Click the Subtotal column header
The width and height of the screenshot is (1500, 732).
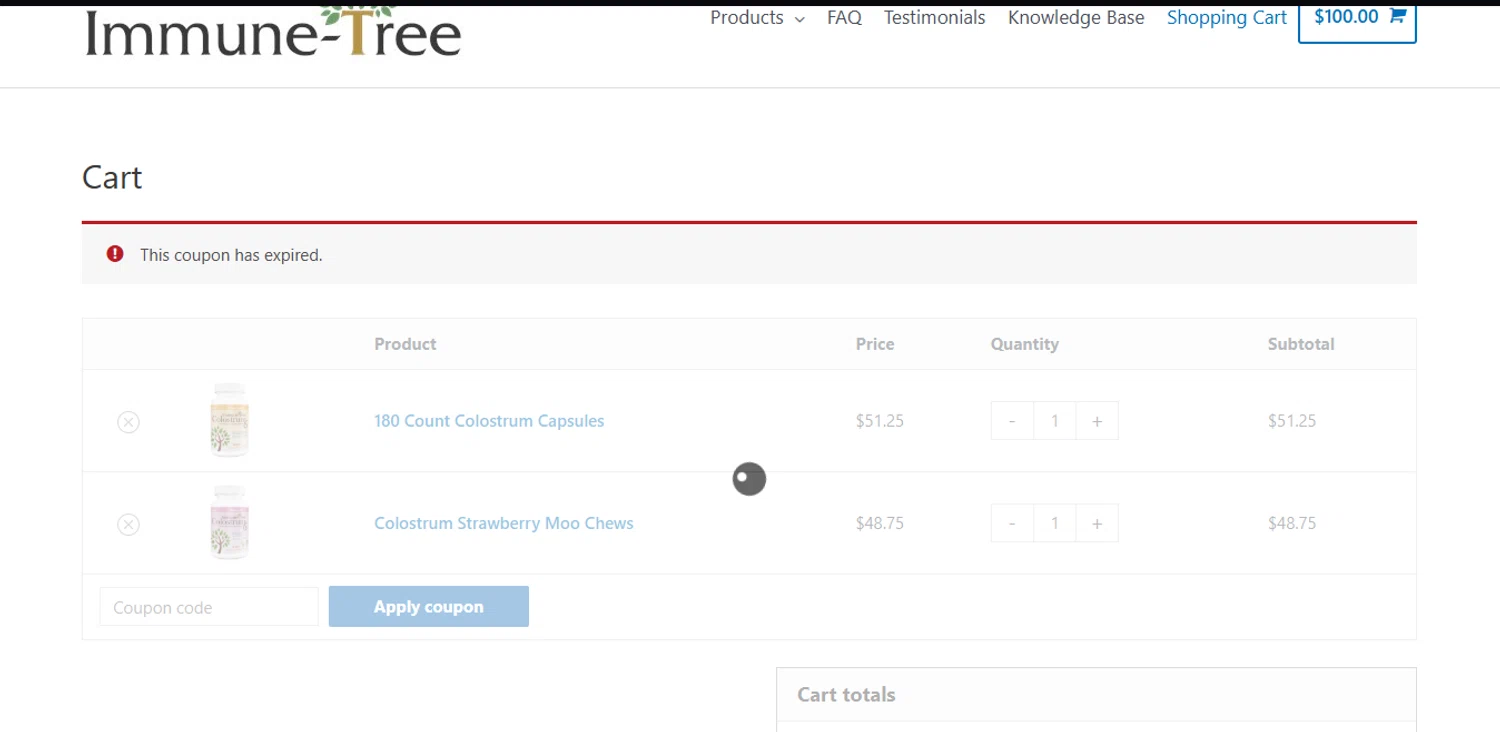(1301, 344)
